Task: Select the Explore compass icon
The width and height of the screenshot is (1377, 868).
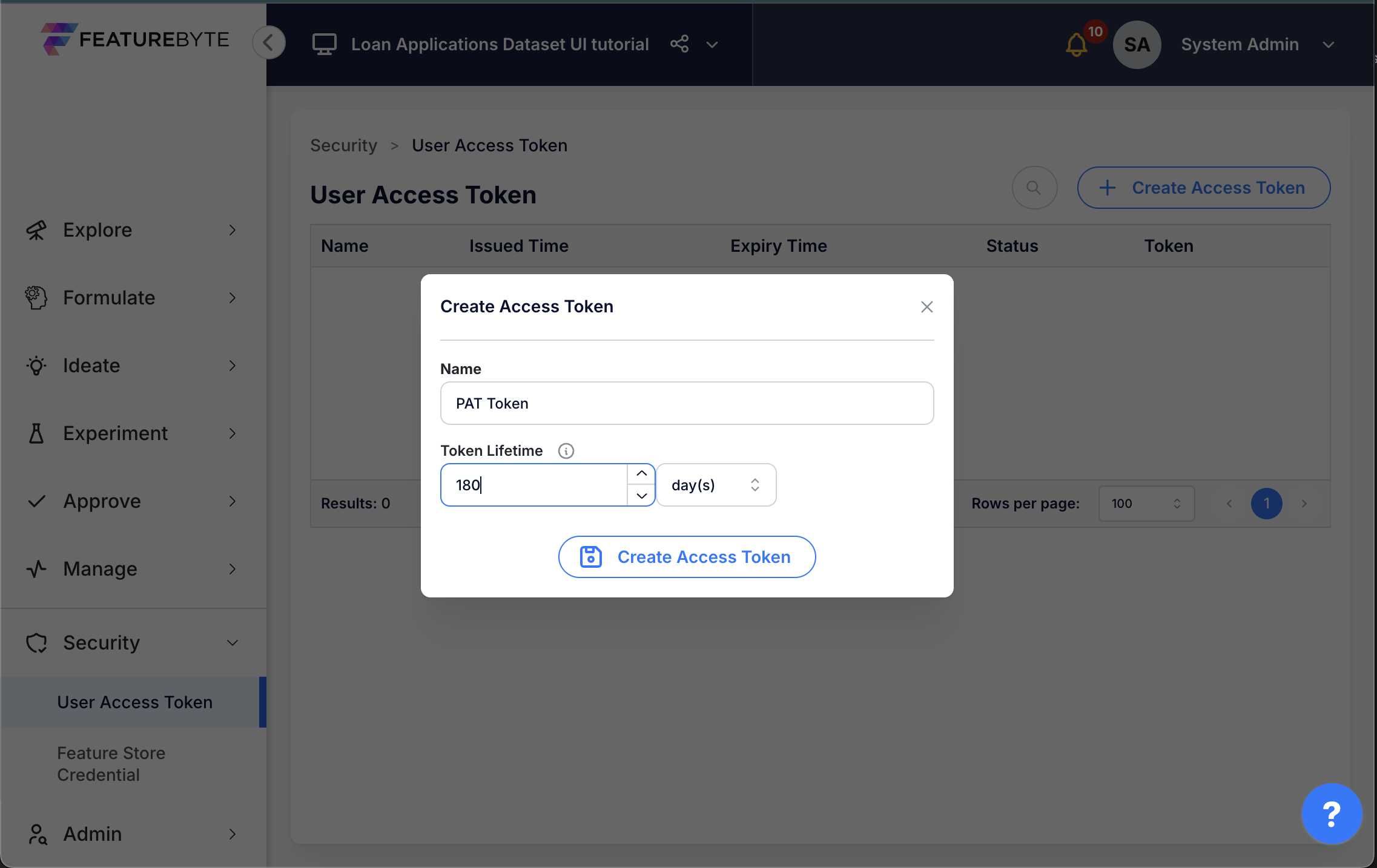Action: coord(36,230)
